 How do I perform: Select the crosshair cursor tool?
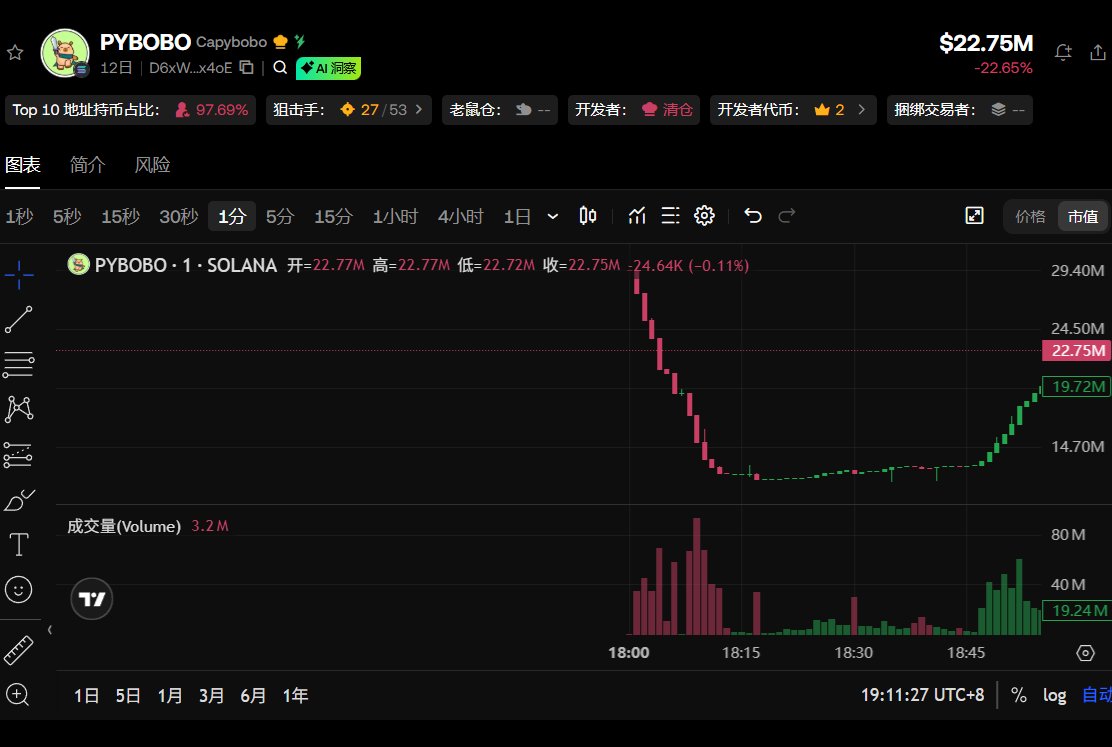19,275
